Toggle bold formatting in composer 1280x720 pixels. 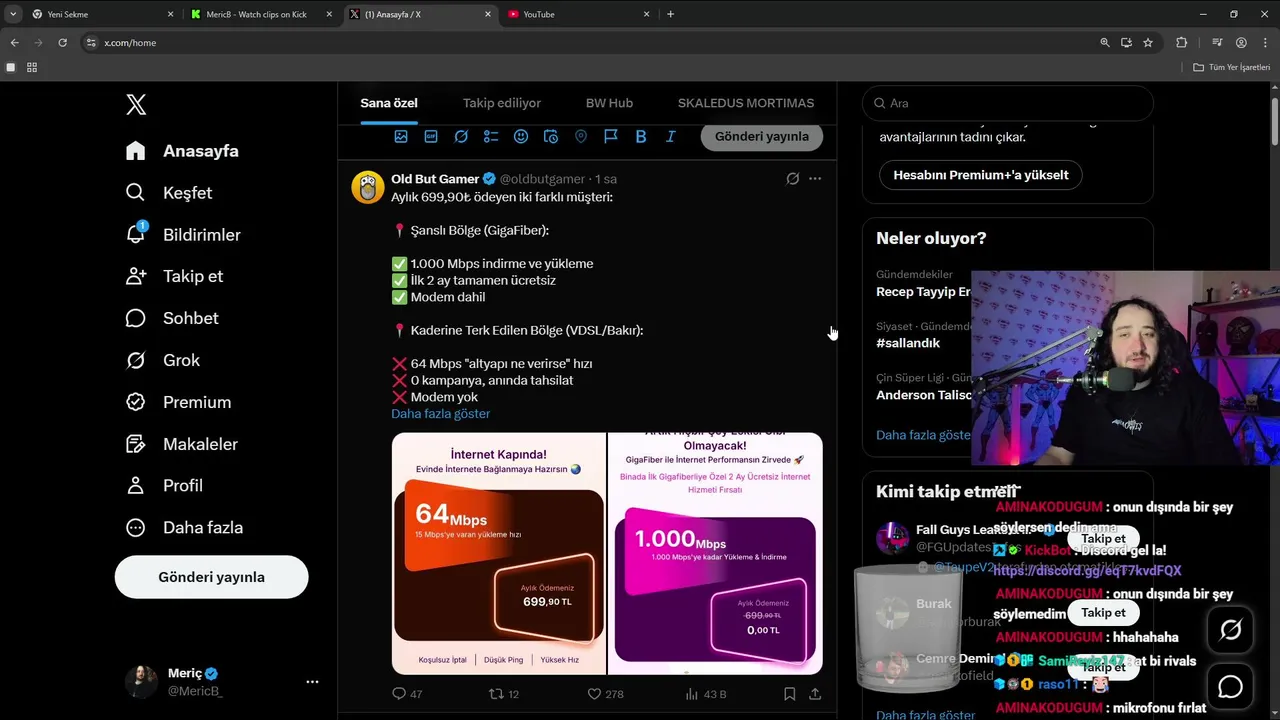pos(641,136)
